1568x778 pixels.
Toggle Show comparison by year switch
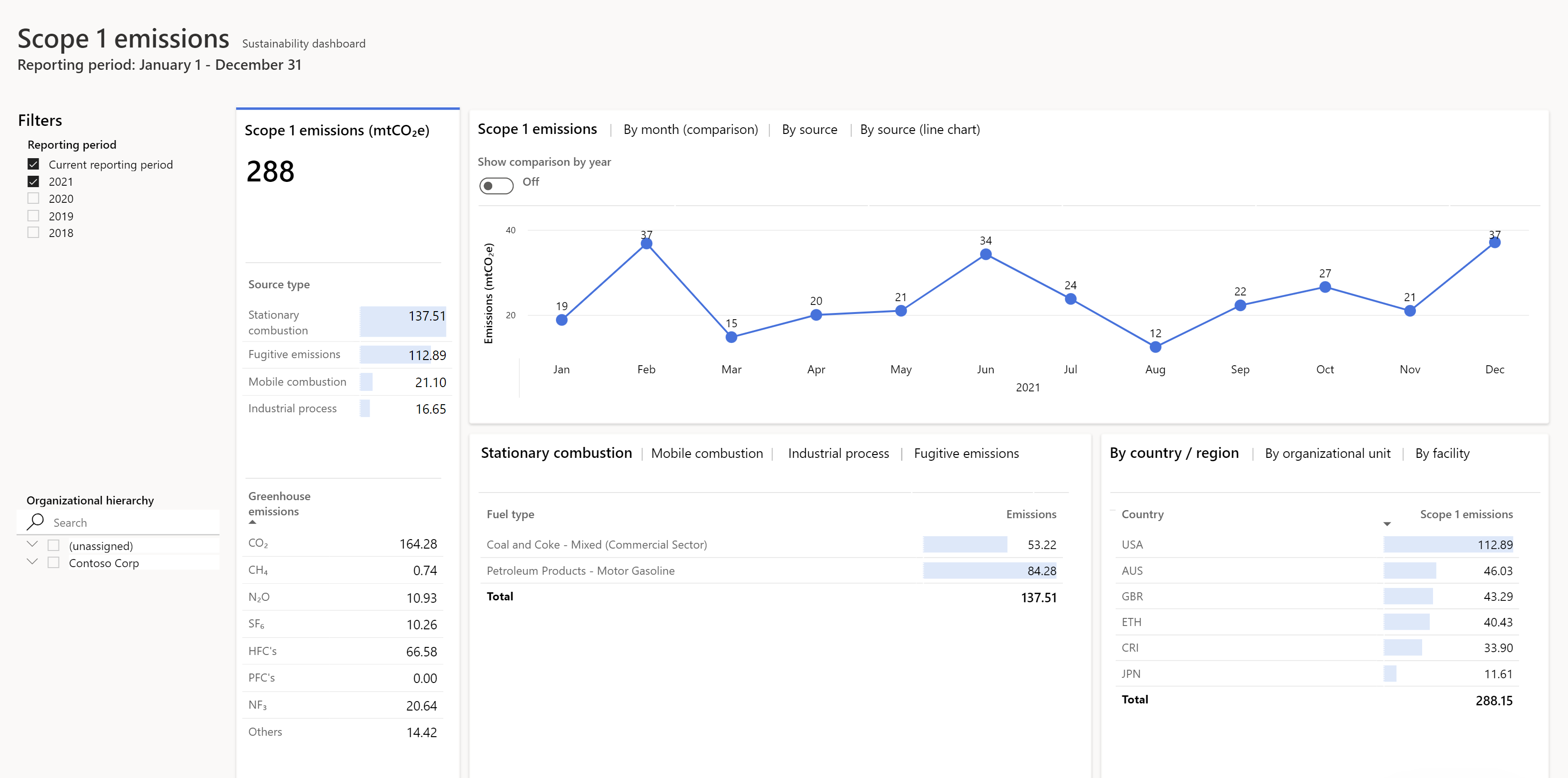pyautogui.click(x=496, y=186)
